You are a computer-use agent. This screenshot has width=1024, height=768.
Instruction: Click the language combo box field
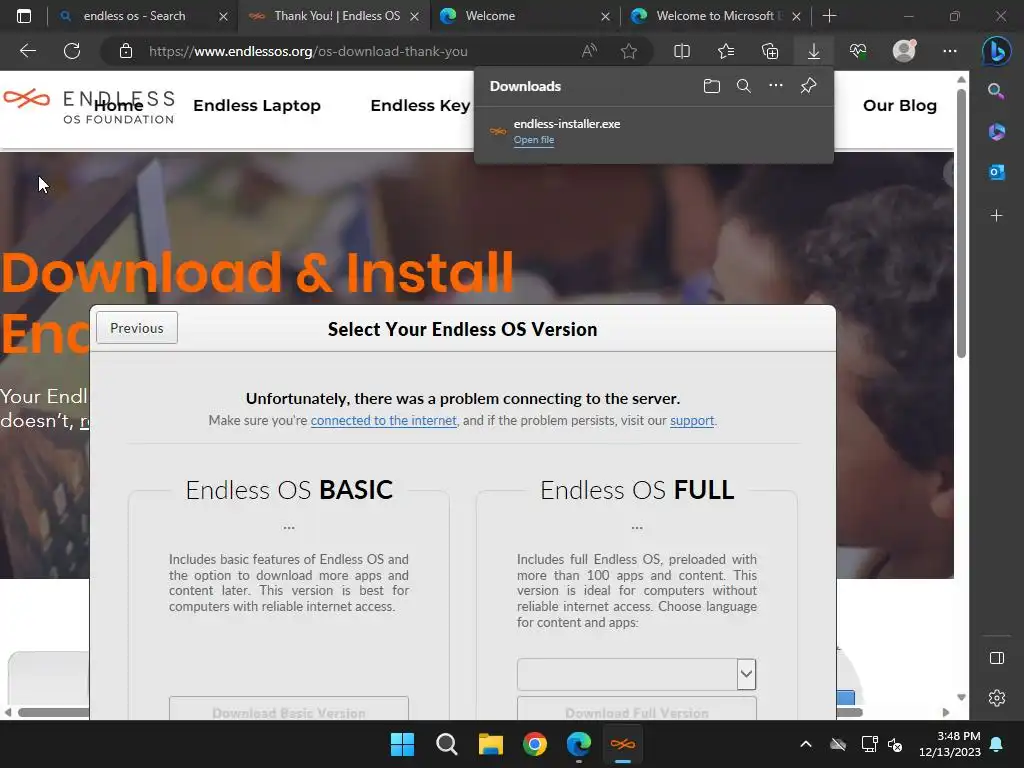(636, 675)
